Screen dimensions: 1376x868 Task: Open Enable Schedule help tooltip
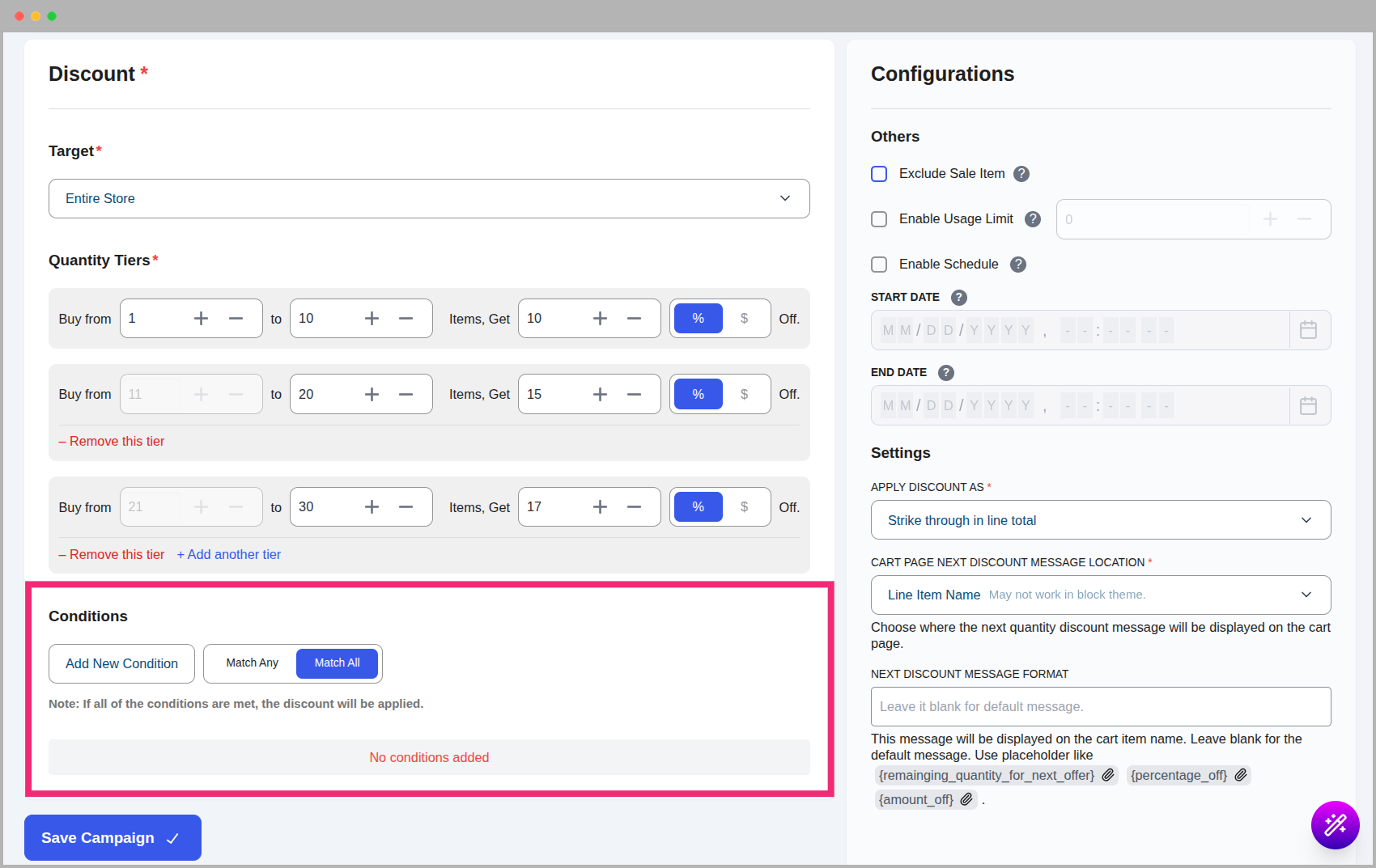click(x=1018, y=264)
